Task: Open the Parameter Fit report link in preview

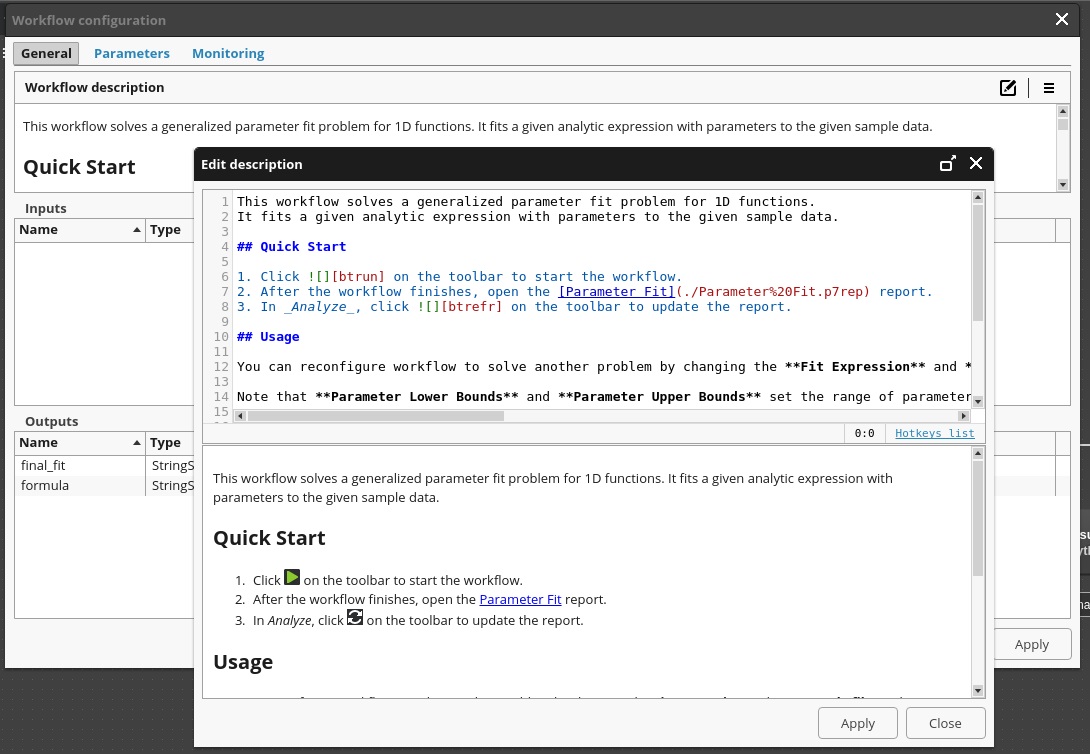Action: pyautogui.click(x=520, y=599)
